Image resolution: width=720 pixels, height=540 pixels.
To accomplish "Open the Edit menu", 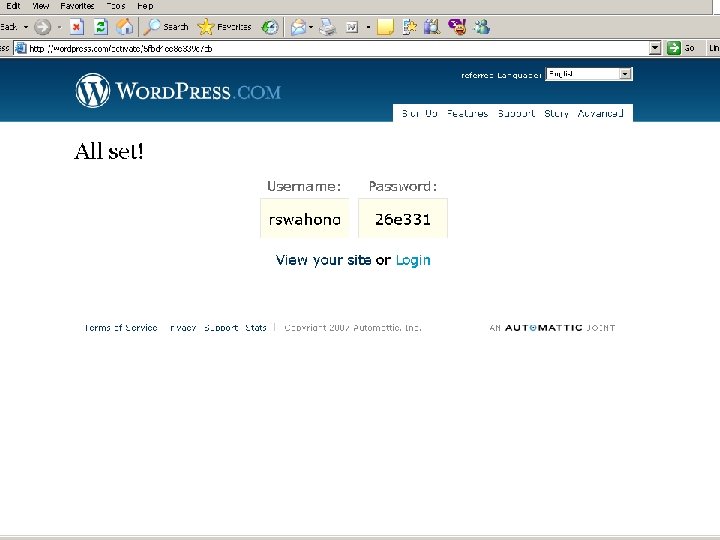I will coord(13,6).
